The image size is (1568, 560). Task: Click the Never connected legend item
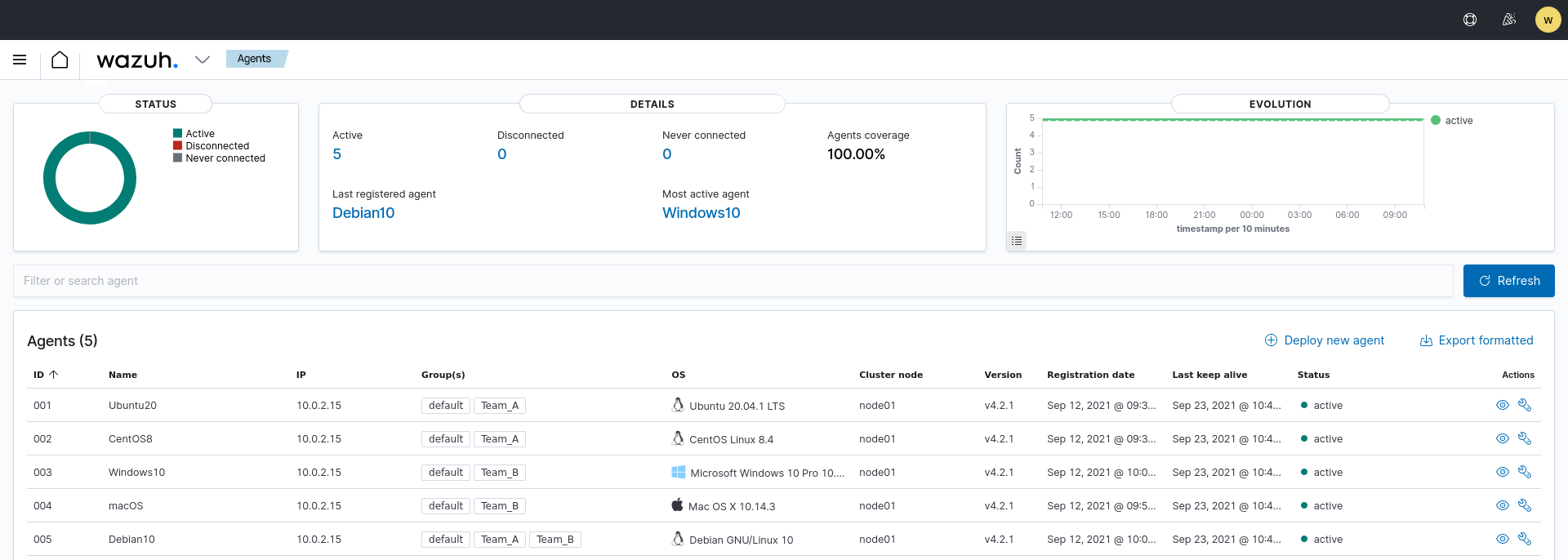tap(219, 158)
